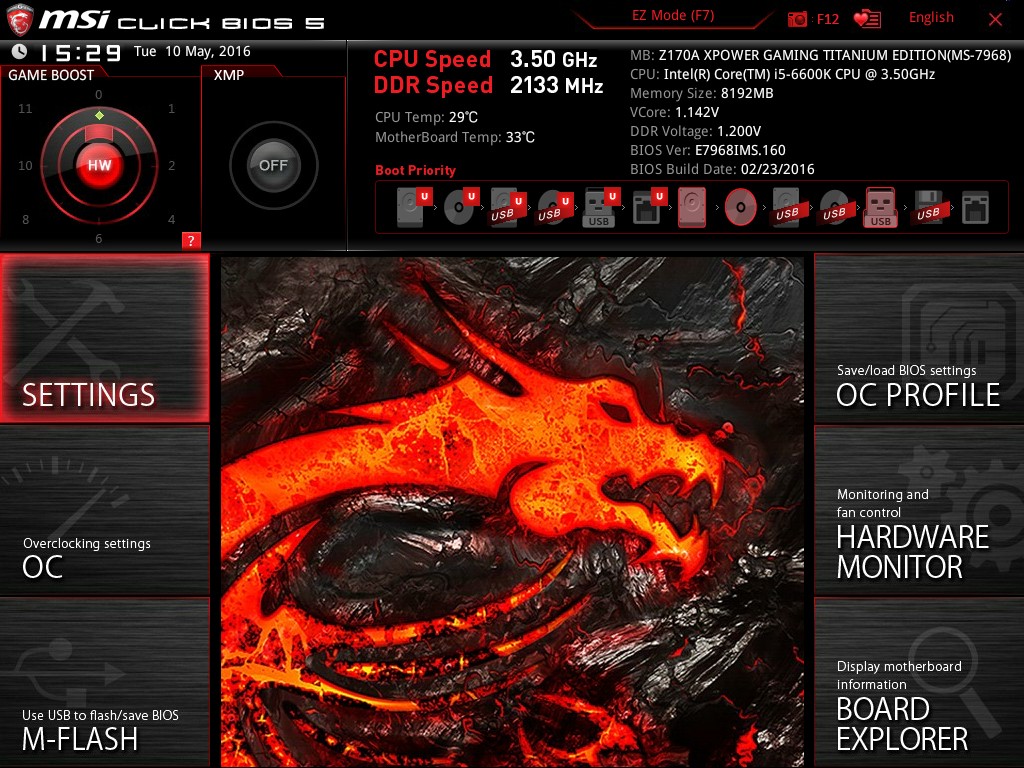Click the CPU Speed 3.50 GHz readout
Screen dimensions: 1024x768
pos(485,59)
